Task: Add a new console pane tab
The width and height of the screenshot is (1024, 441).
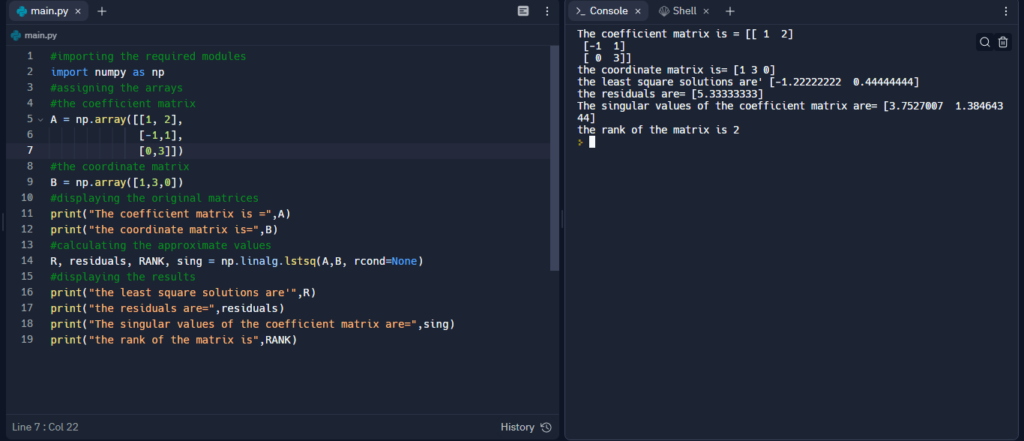Action: pyautogui.click(x=730, y=11)
